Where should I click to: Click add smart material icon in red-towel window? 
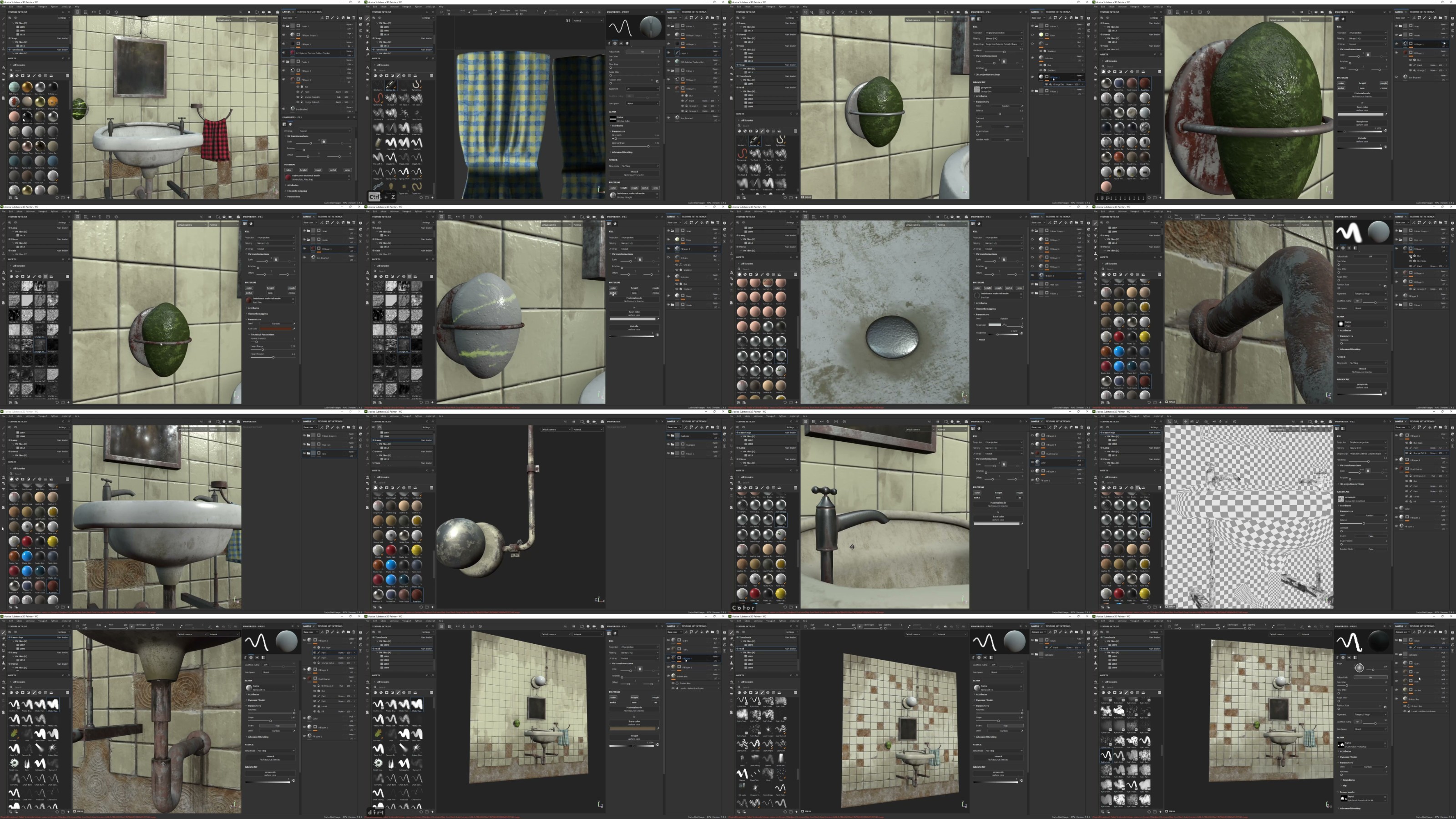[343, 18]
